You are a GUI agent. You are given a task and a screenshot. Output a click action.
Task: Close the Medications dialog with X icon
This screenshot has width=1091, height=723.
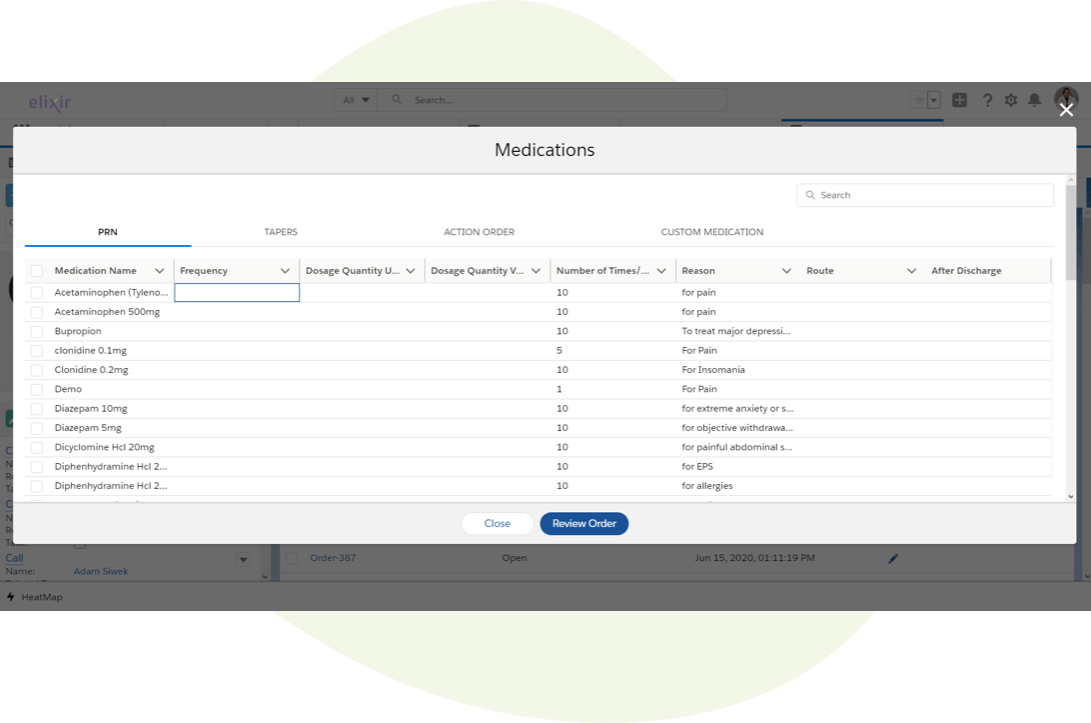tap(1066, 111)
